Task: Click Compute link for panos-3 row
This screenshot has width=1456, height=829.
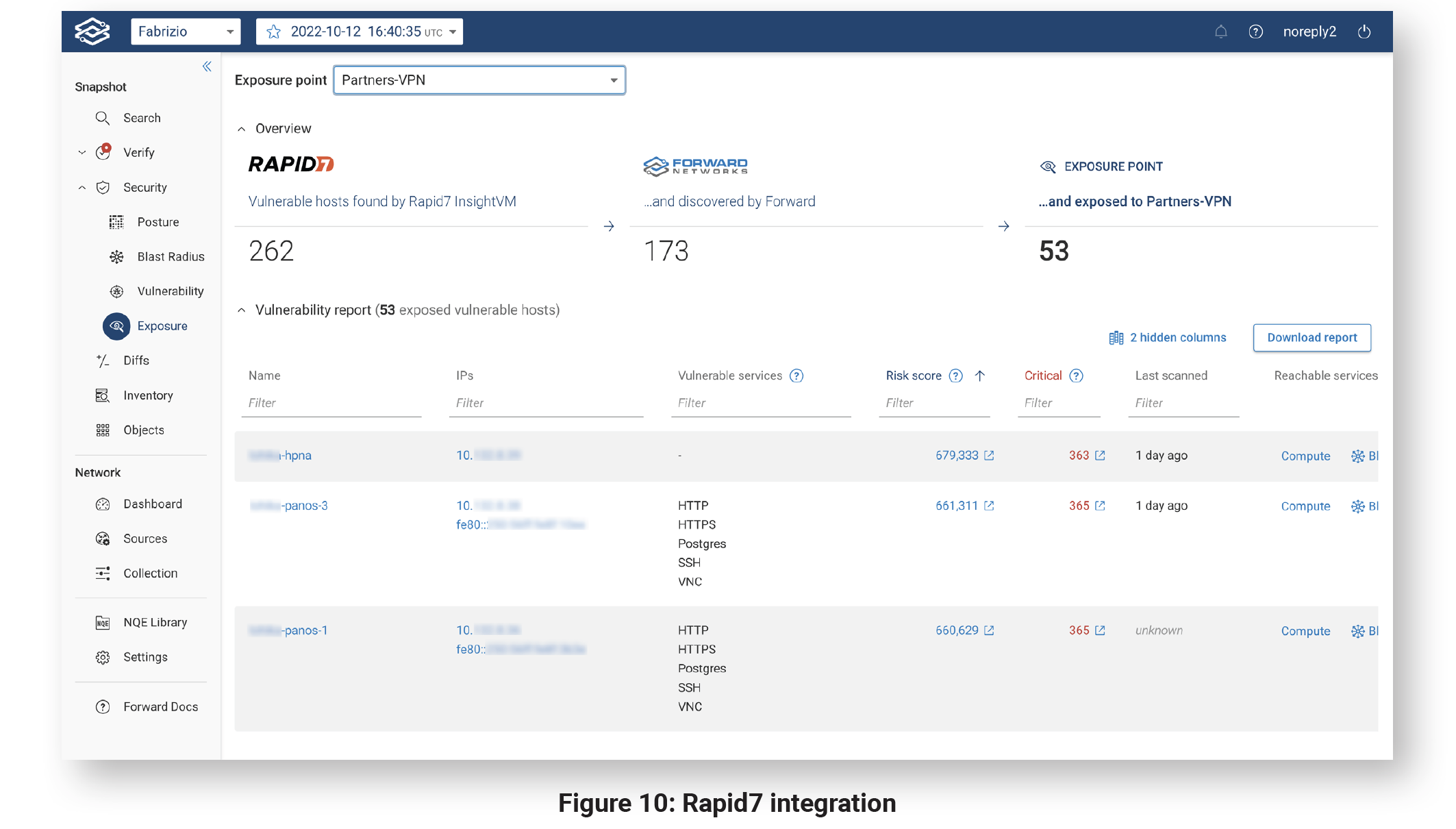Action: pyautogui.click(x=1305, y=506)
